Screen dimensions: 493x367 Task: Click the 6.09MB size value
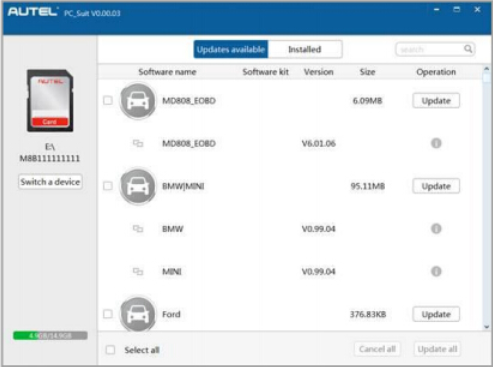click(367, 101)
